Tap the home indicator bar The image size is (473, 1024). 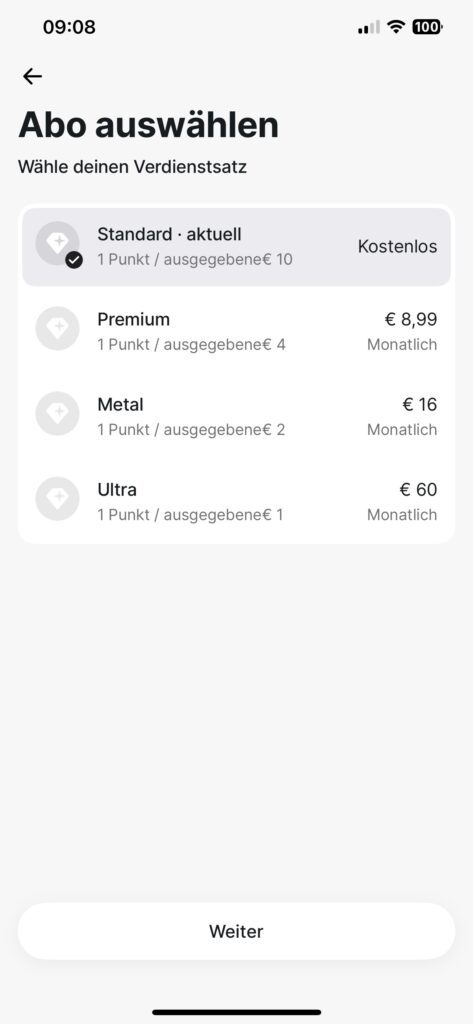(236, 1012)
